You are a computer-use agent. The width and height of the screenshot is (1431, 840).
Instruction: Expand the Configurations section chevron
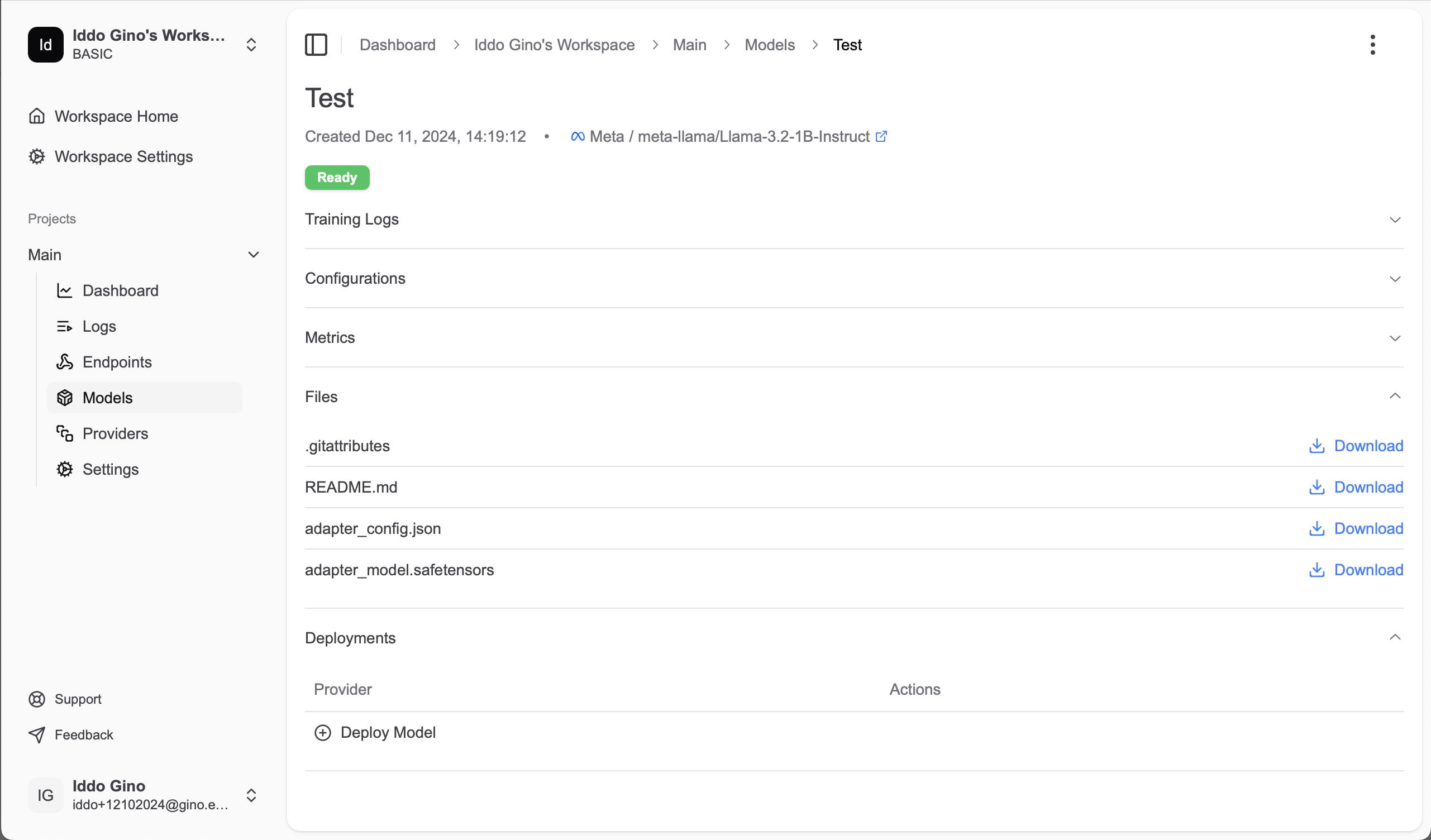(1395, 279)
